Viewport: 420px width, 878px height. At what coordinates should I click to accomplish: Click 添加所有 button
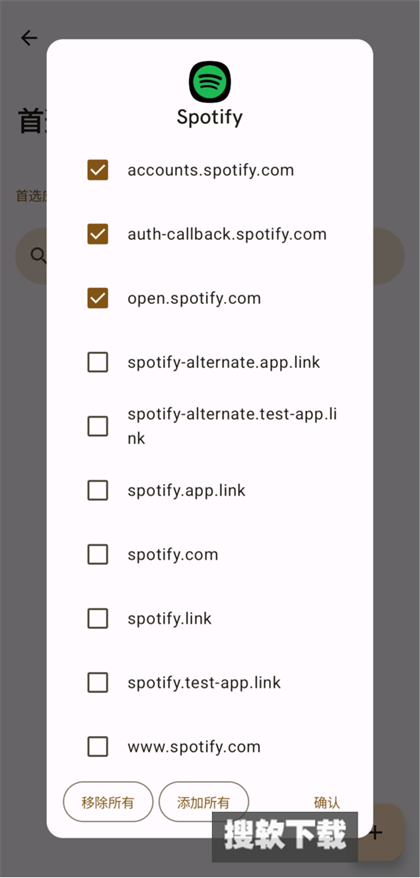click(x=203, y=802)
